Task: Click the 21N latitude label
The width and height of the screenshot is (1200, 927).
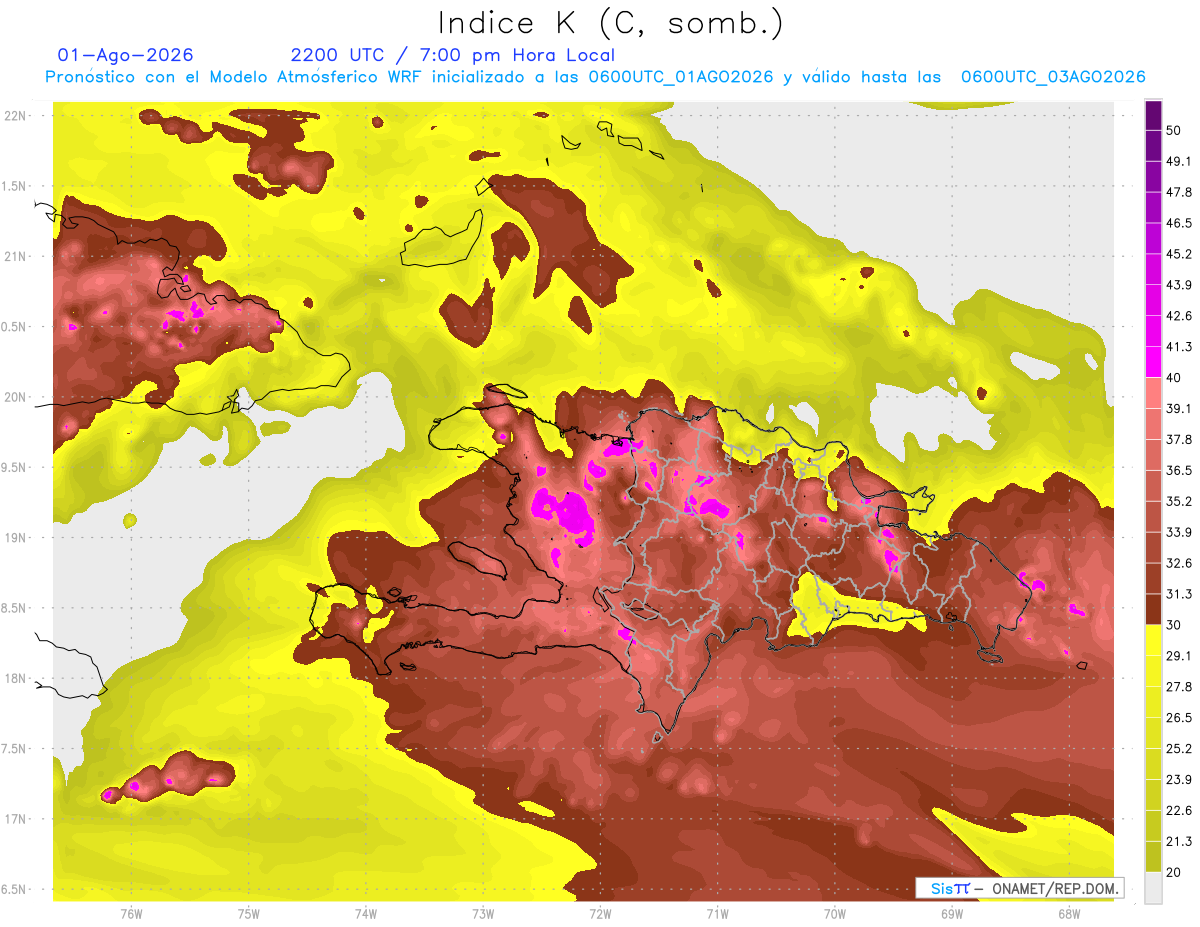Action: pos(15,256)
